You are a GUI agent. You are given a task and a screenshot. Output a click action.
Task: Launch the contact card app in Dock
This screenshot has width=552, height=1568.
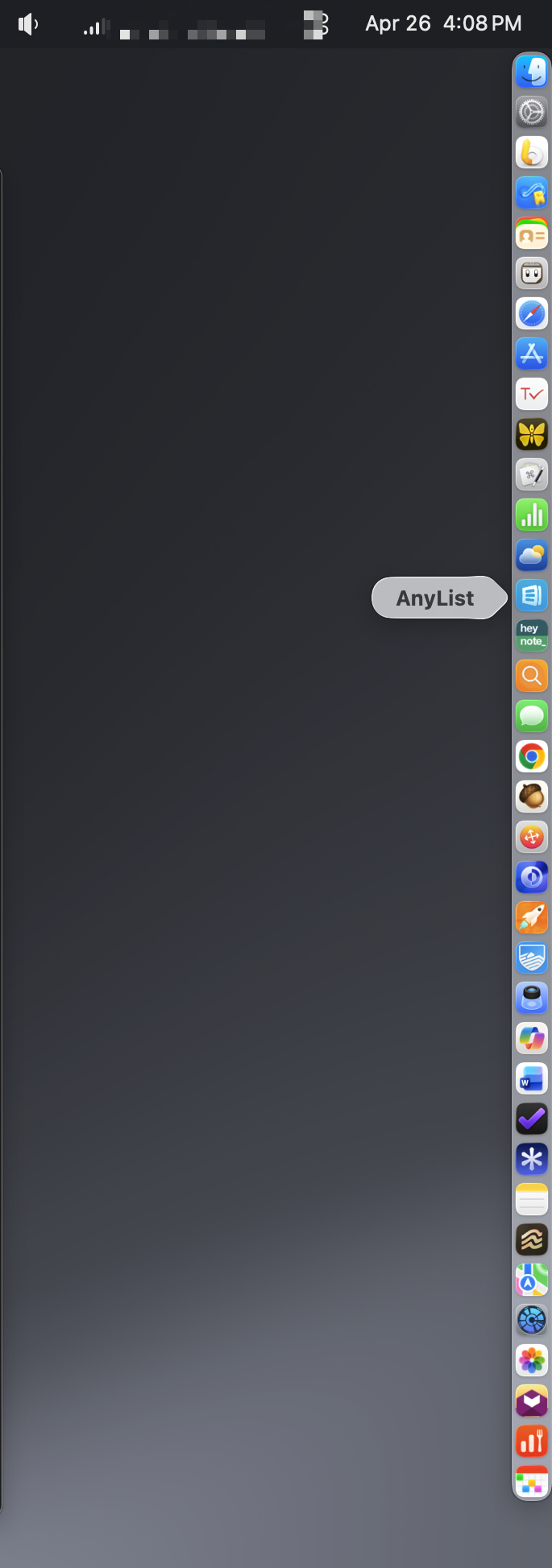click(x=532, y=234)
